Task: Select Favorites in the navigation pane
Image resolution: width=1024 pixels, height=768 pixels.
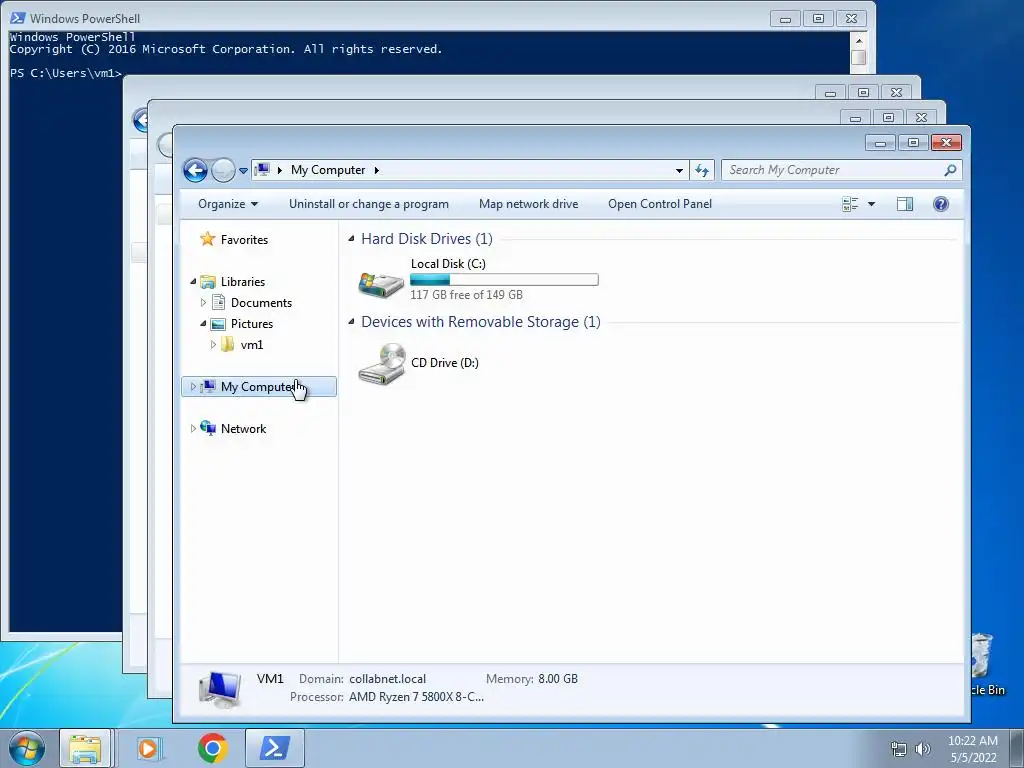Action: click(244, 240)
